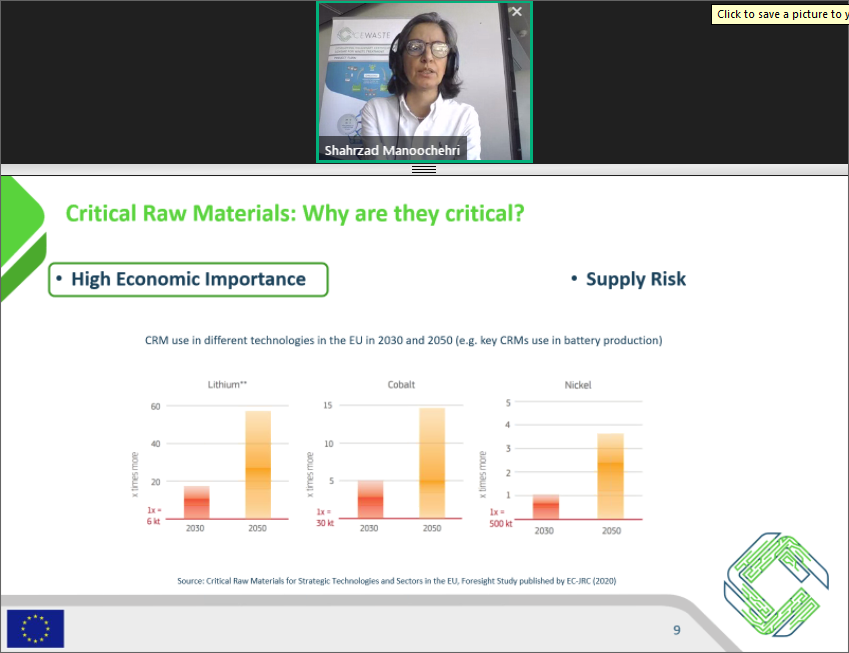849x653 pixels.
Task: Click the CEWASTE circular logo bottom right
Action: pos(775,585)
